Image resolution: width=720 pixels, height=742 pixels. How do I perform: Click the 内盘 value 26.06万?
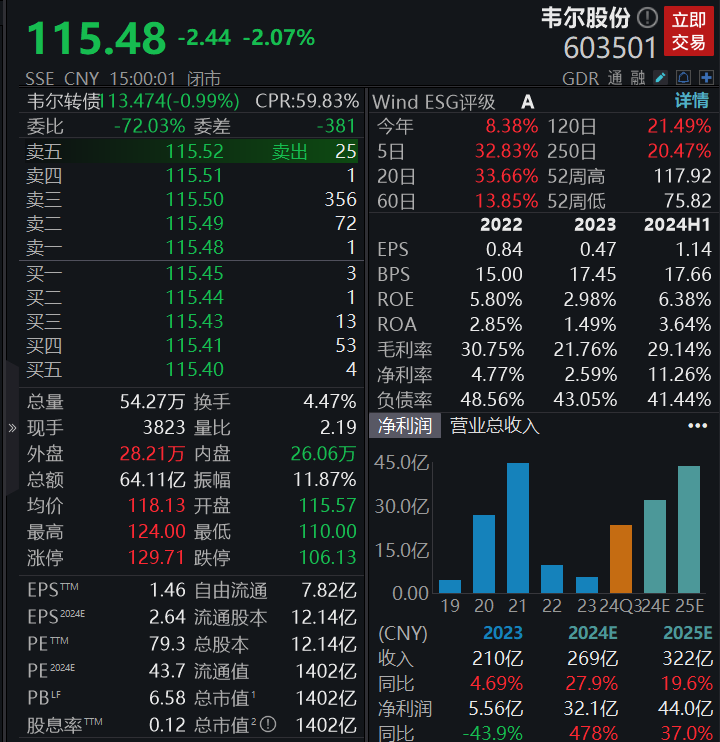pos(323,454)
